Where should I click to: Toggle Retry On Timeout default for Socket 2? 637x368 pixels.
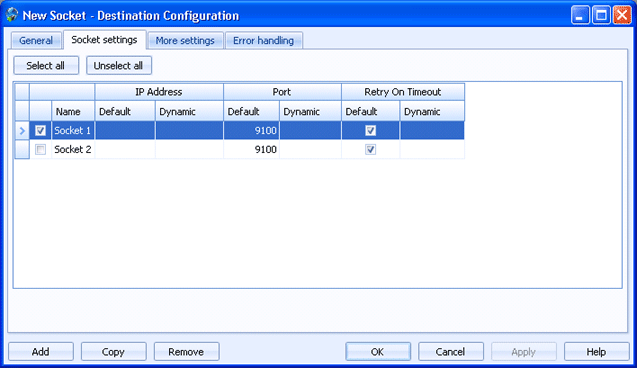click(x=370, y=149)
